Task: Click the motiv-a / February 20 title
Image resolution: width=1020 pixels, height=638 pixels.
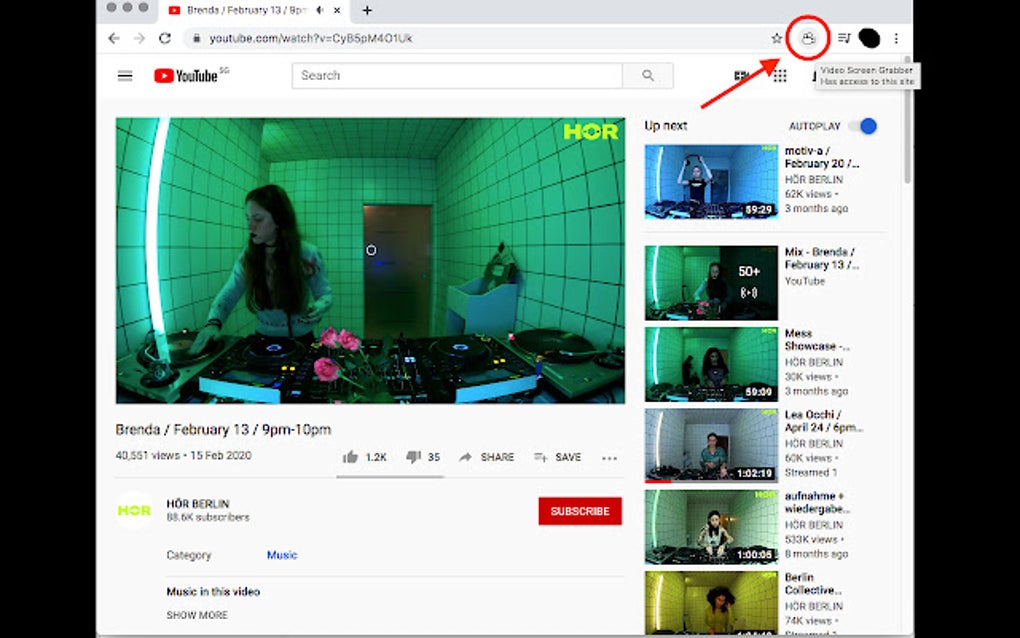Action: click(822, 157)
